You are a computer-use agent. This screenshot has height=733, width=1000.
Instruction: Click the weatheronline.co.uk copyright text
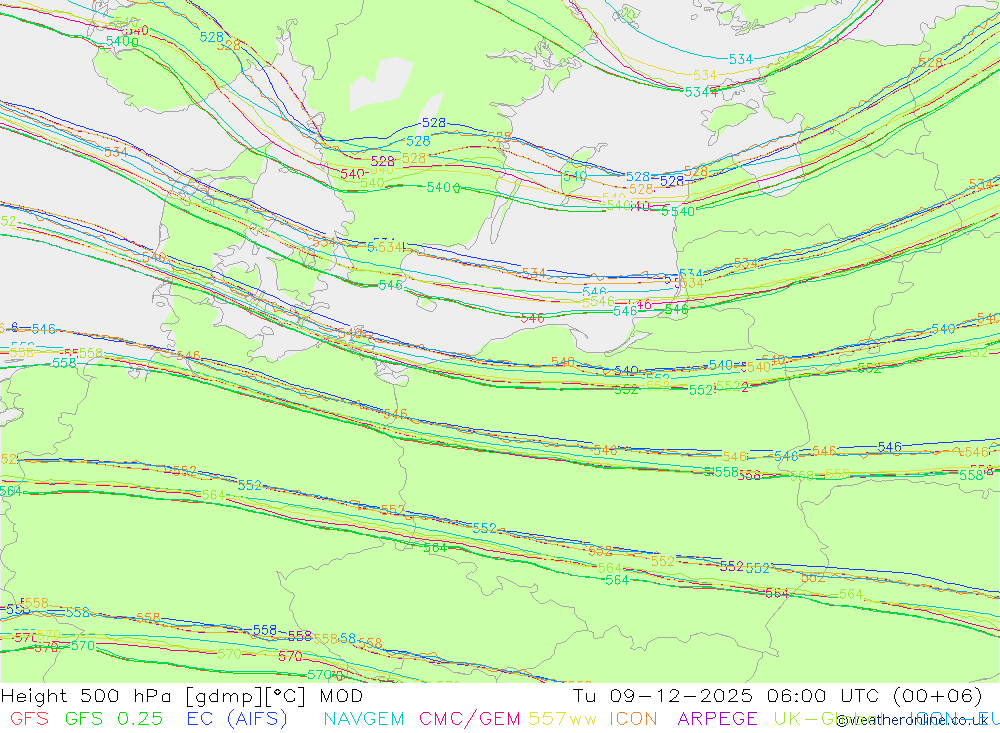pos(912,721)
